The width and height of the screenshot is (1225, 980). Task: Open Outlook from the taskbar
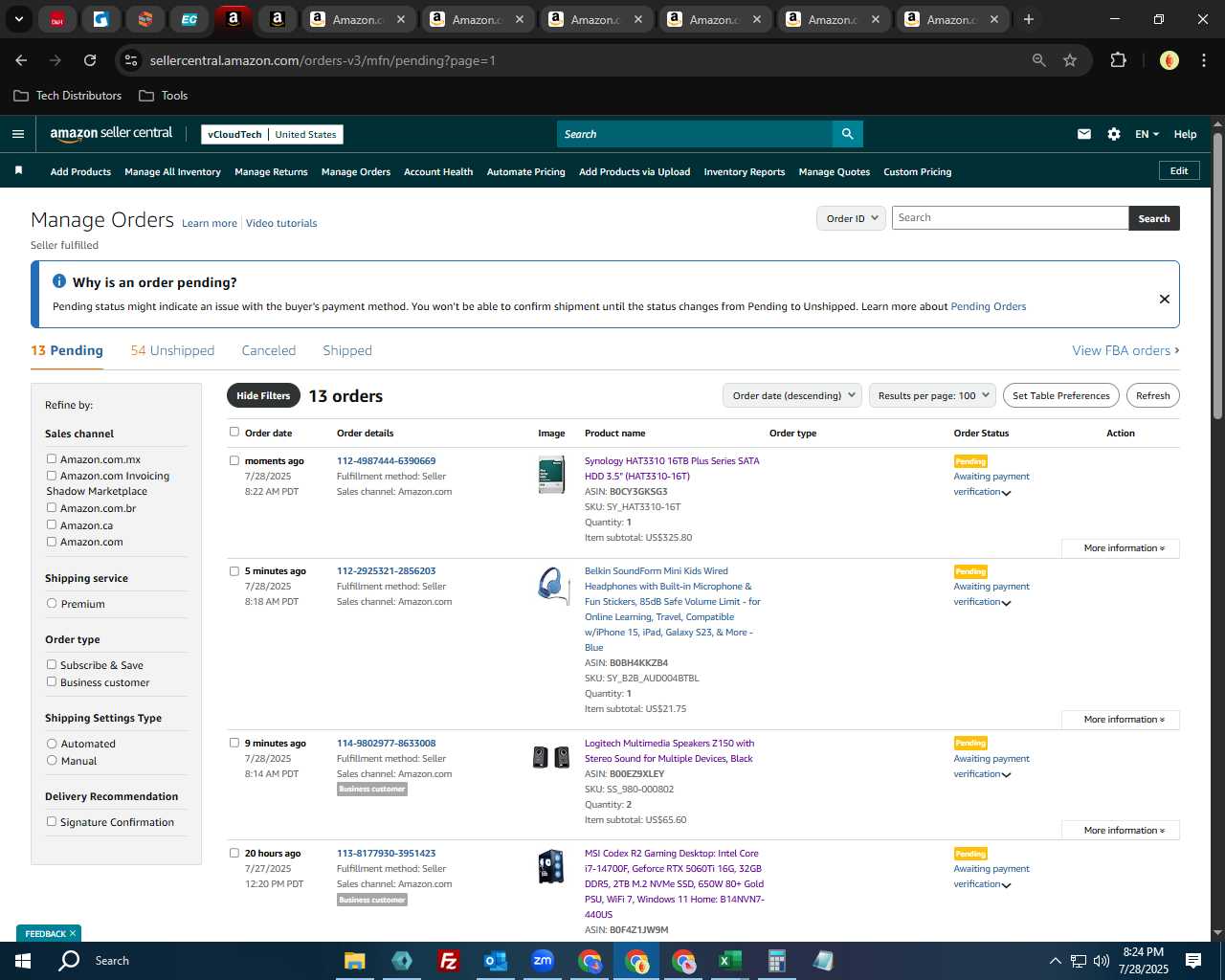(495, 961)
